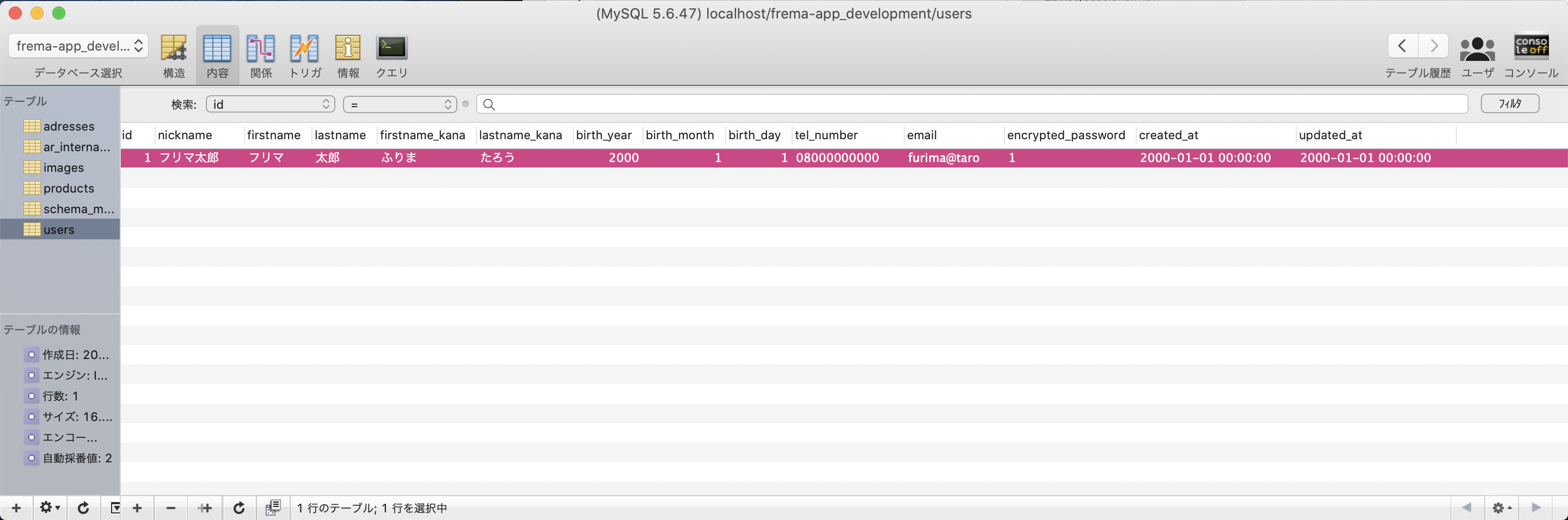Screen dimensions: 1568x520
Task: Open the 構造 (structure) view
Action: click(174, 55)
